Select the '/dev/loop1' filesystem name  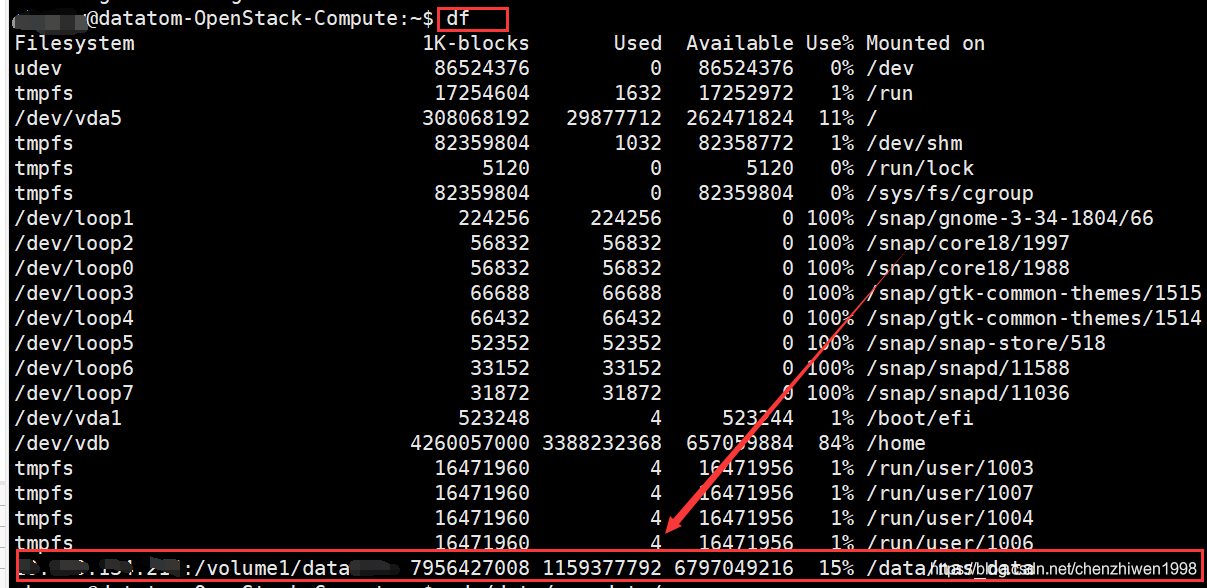[x=75, y=218]
